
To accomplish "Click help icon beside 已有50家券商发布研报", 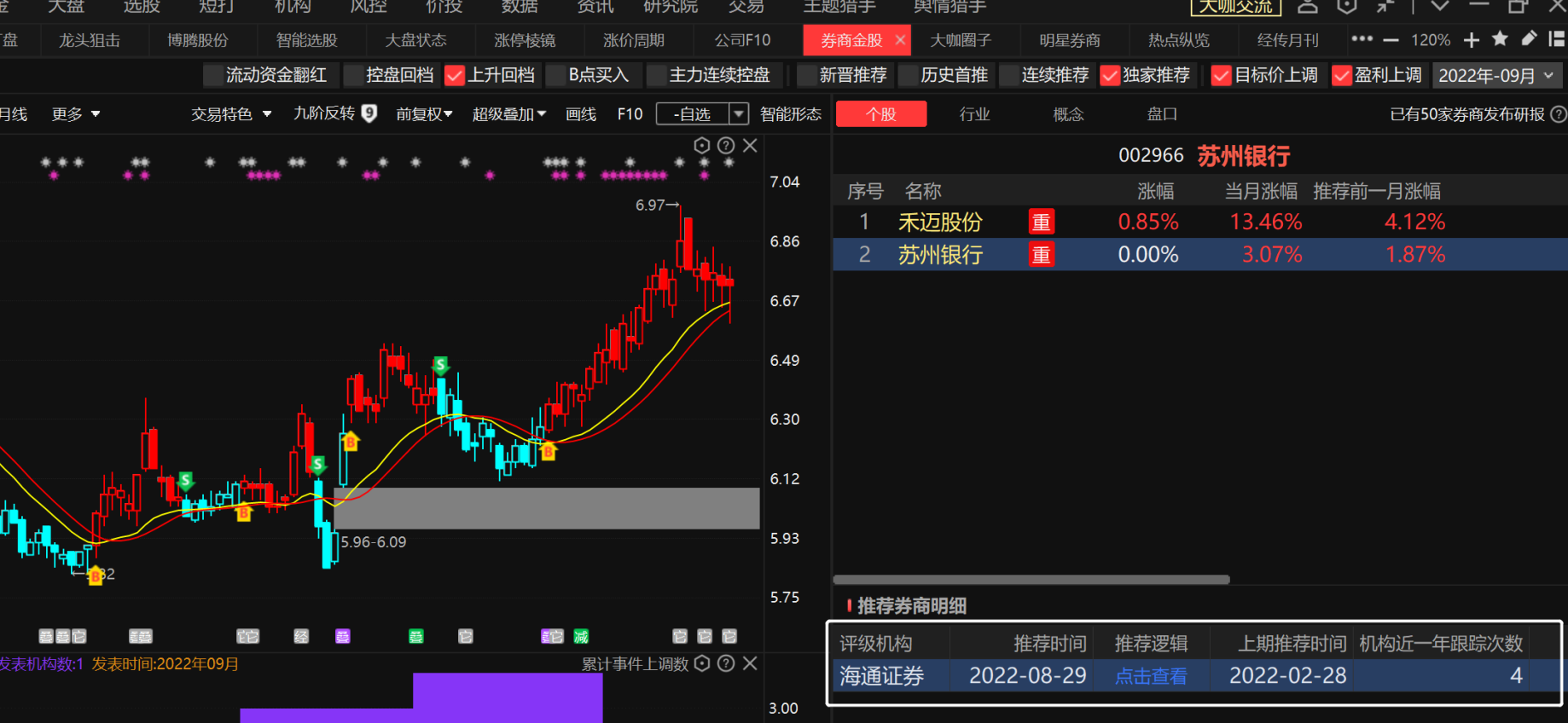I will tap(1558, 114).
